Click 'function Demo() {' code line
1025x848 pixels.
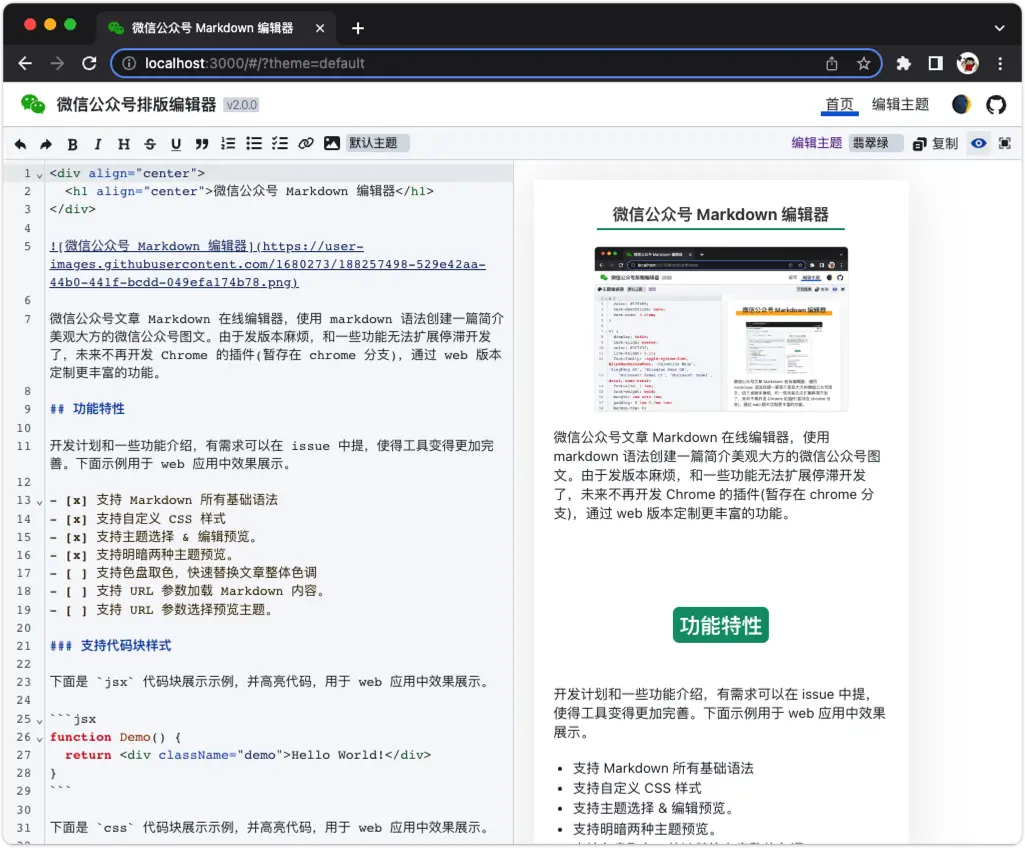(x=115, y=737)
